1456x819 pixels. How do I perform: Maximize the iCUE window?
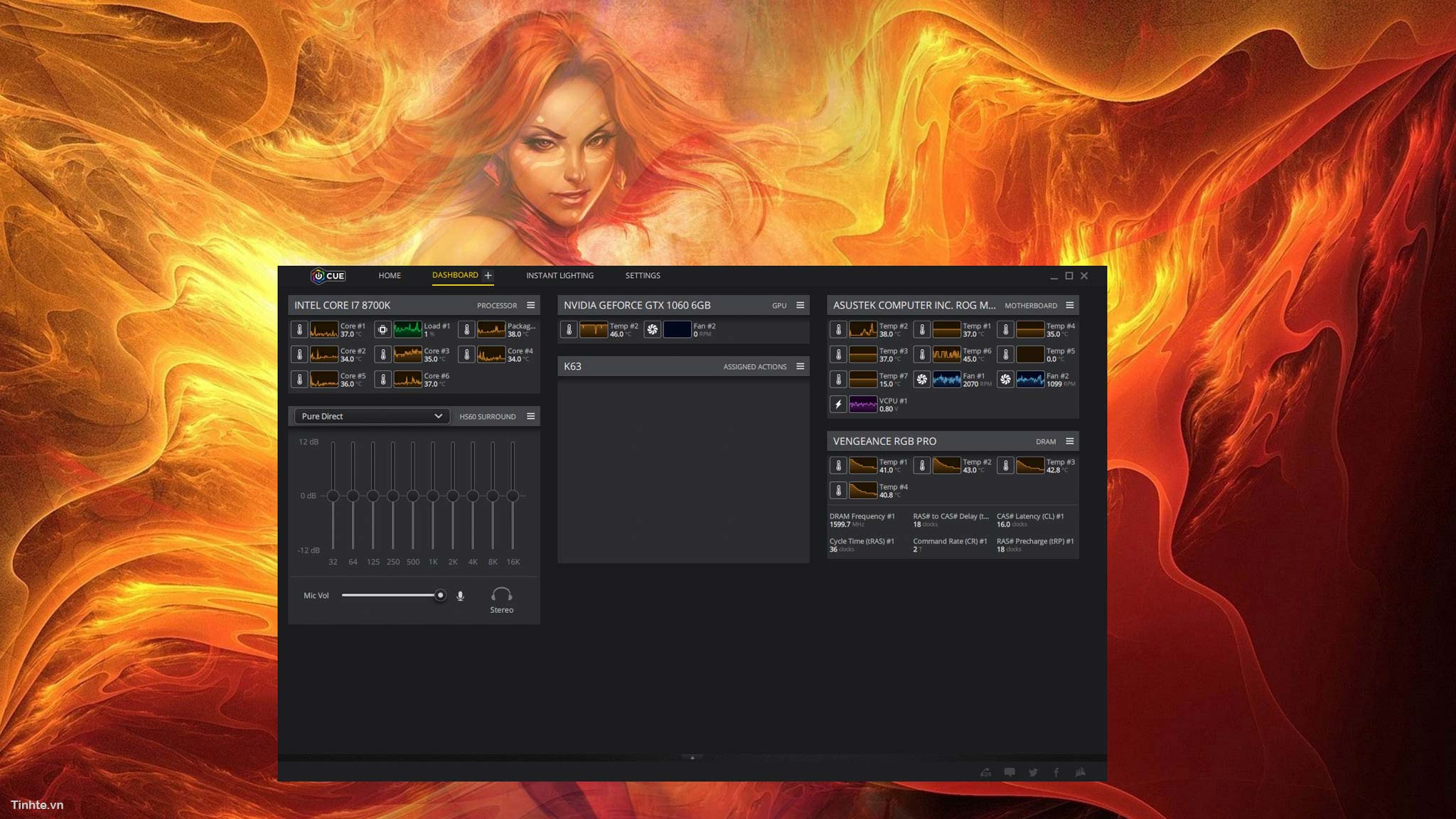pyautogui.click(x=1069, y=276)
